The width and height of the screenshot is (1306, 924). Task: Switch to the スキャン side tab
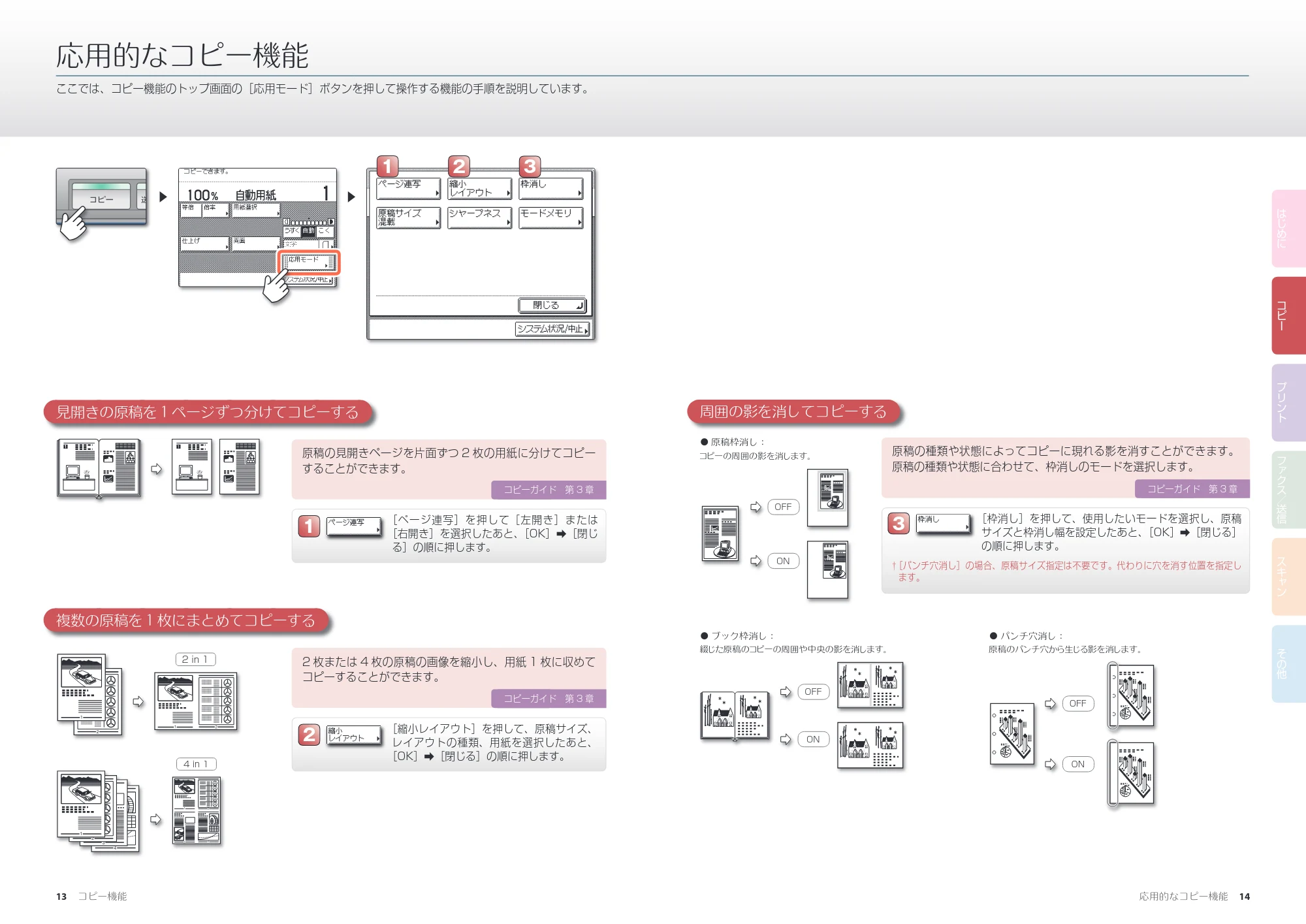pos(1288,577)
